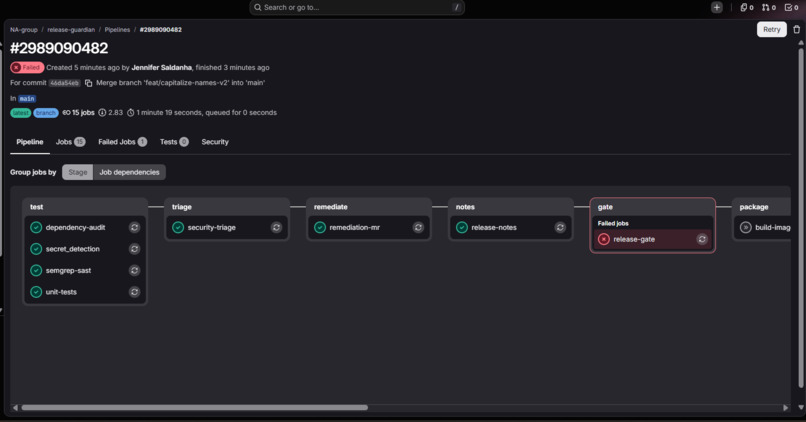The width and height of the screenshot is (806, 422).
Task: Retry the release-notes job
Action: click(x=560, y=227)
